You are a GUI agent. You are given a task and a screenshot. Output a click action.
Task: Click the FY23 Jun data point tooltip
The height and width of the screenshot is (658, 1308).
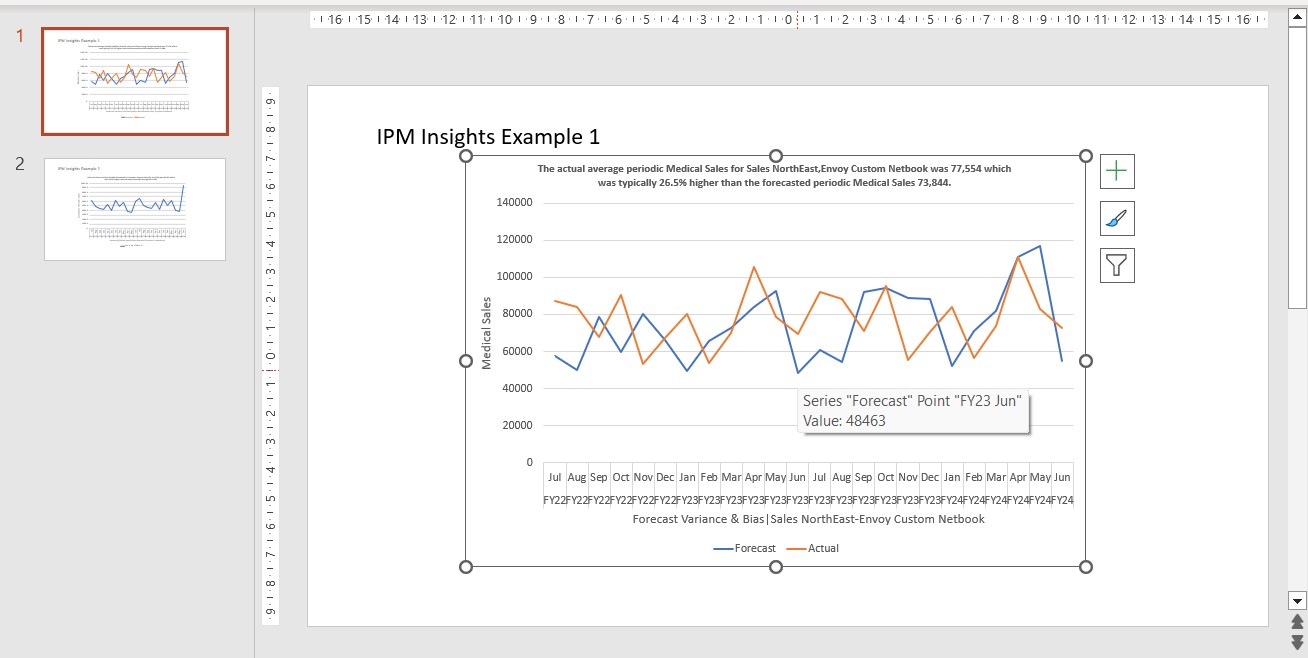[x=913, y=410]
